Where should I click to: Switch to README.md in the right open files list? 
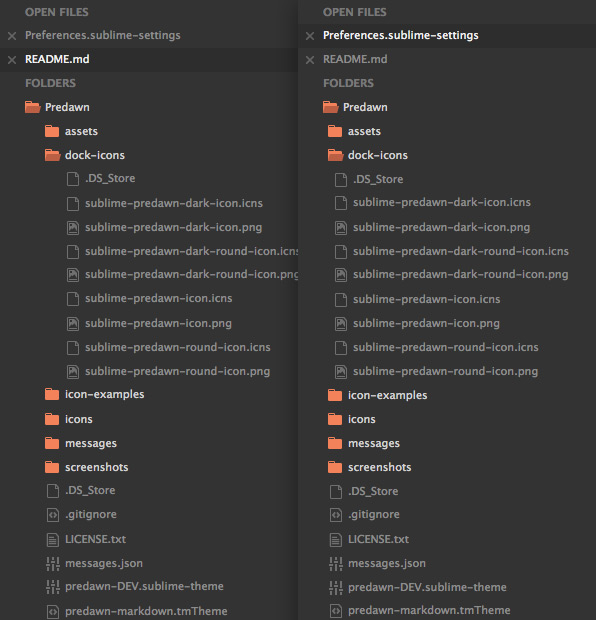(355, 59)
